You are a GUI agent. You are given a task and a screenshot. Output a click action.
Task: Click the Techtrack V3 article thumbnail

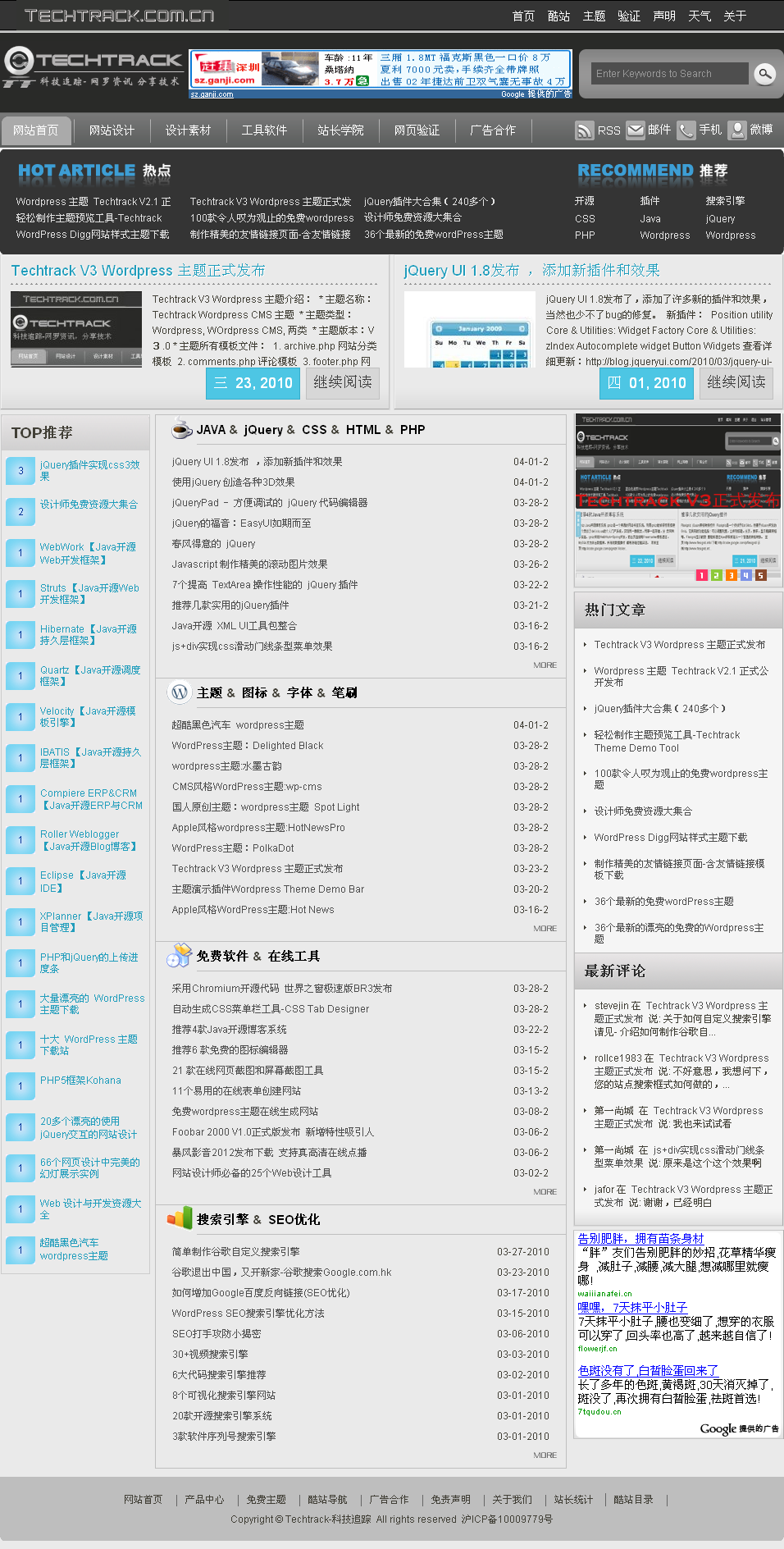click(x=76, y=329)
